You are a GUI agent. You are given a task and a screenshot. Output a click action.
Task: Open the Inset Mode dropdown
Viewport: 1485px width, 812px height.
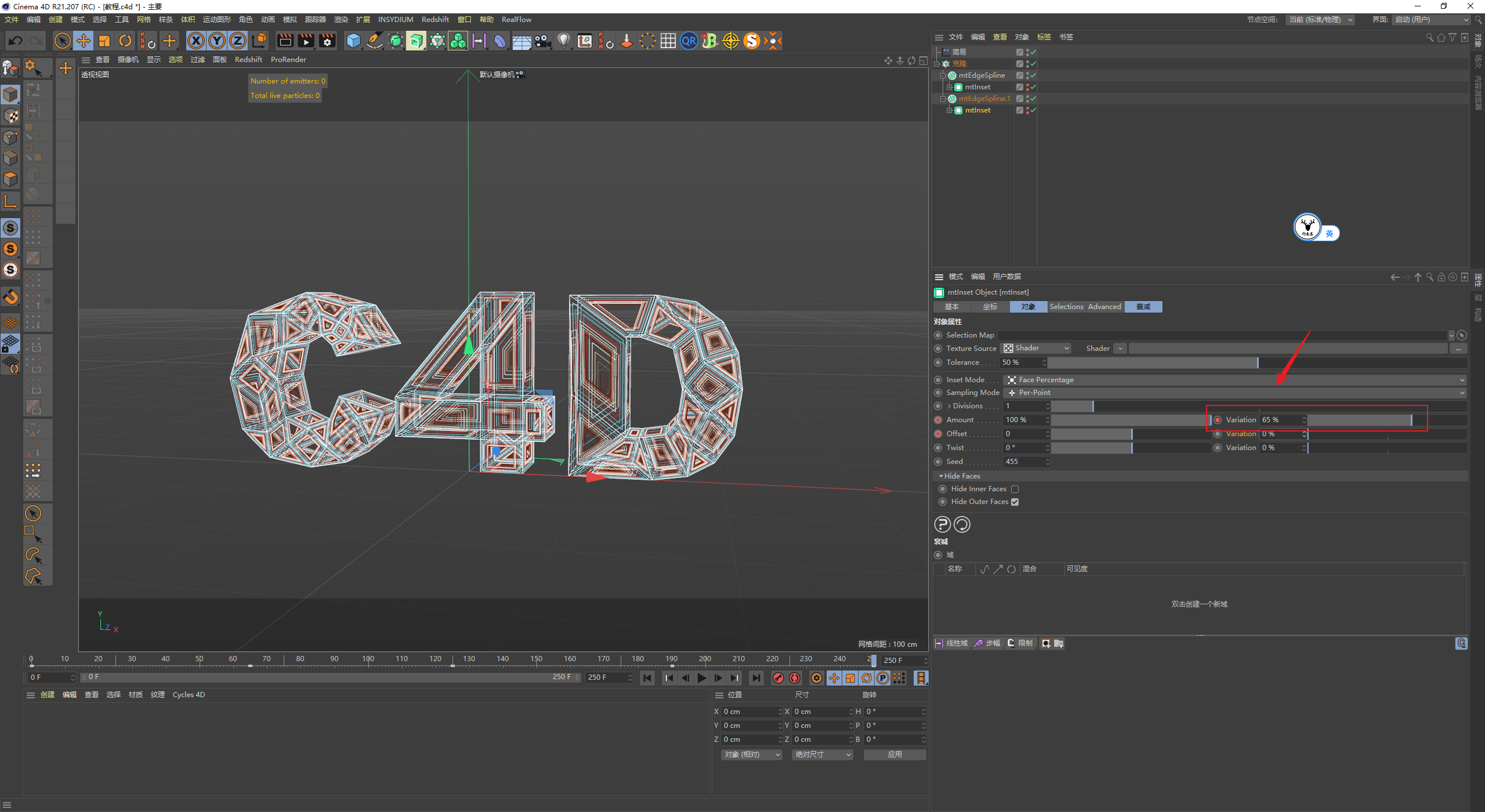pos(1234,380)
